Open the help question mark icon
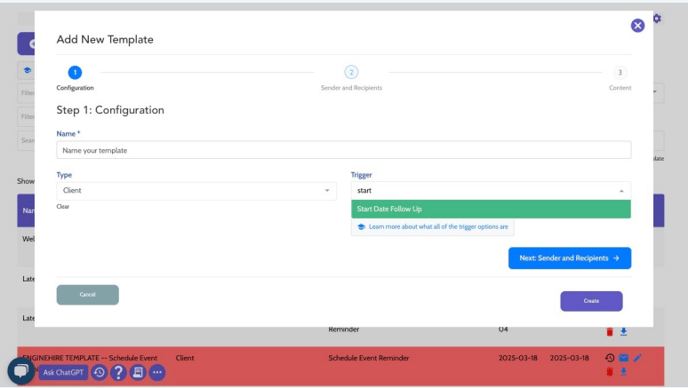Screen dimensions: 688x388 click(x=118, y=373)
